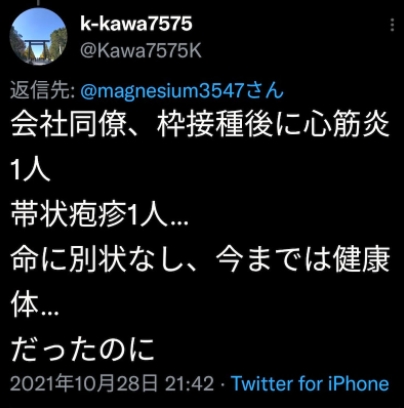The image size is (404, 408).
Task: Open the Twitter for iPhone source link
Action: pos(310,384)
